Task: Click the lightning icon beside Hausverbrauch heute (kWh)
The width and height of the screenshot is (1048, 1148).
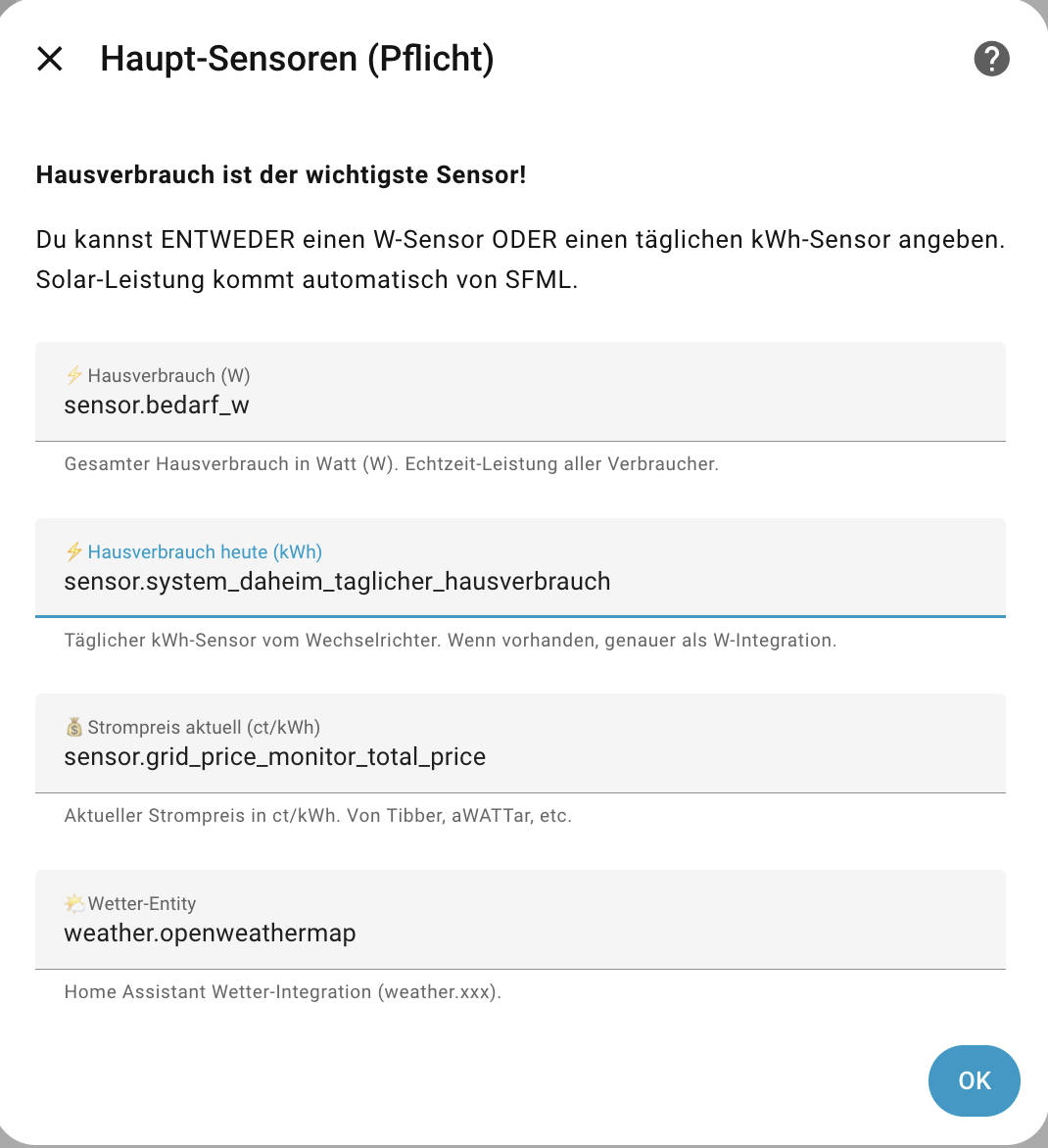Action: pyautogui.click(x=73, y=551)
